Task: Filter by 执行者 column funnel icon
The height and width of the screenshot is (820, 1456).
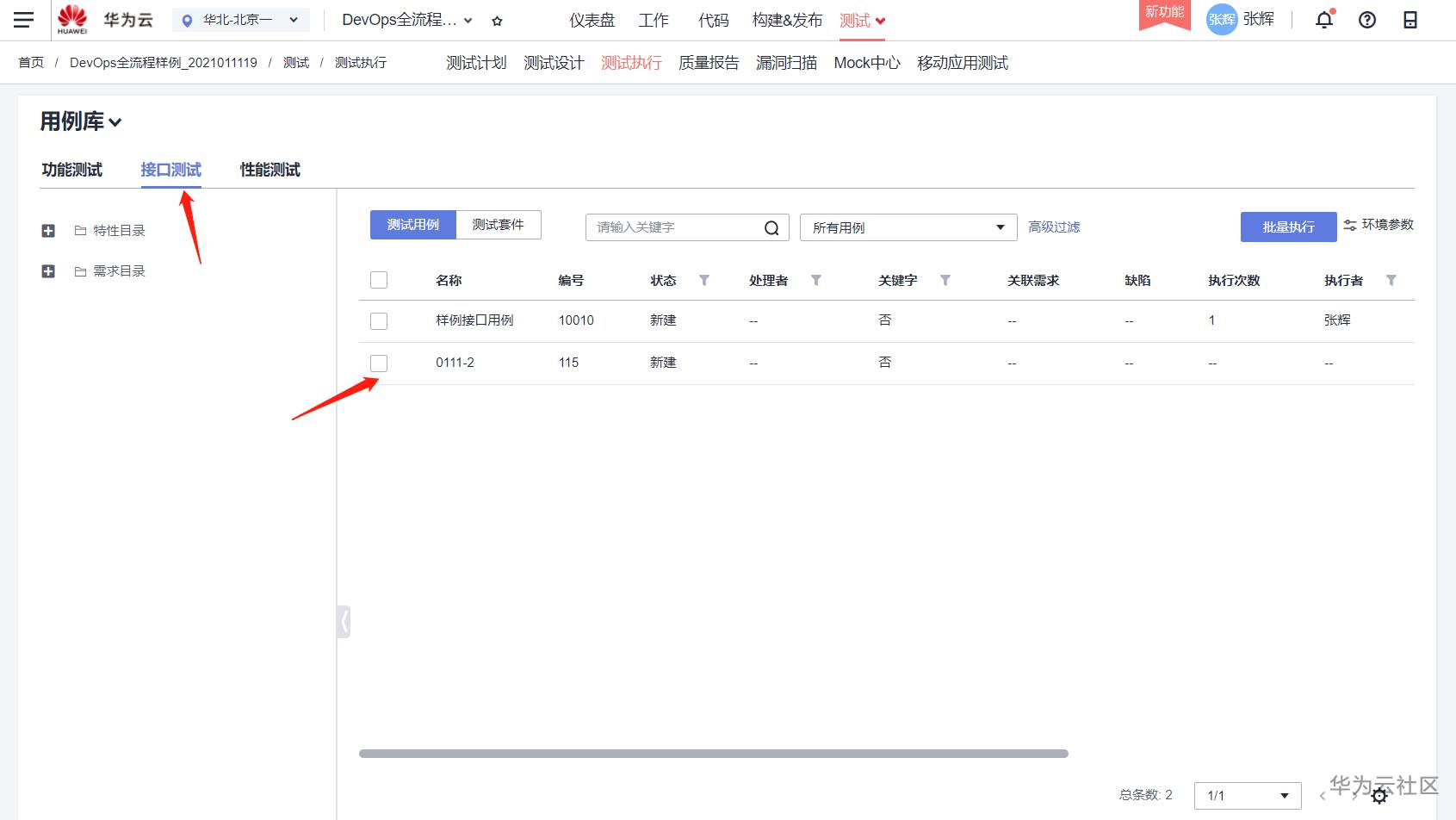Action: click(1391, 280)
